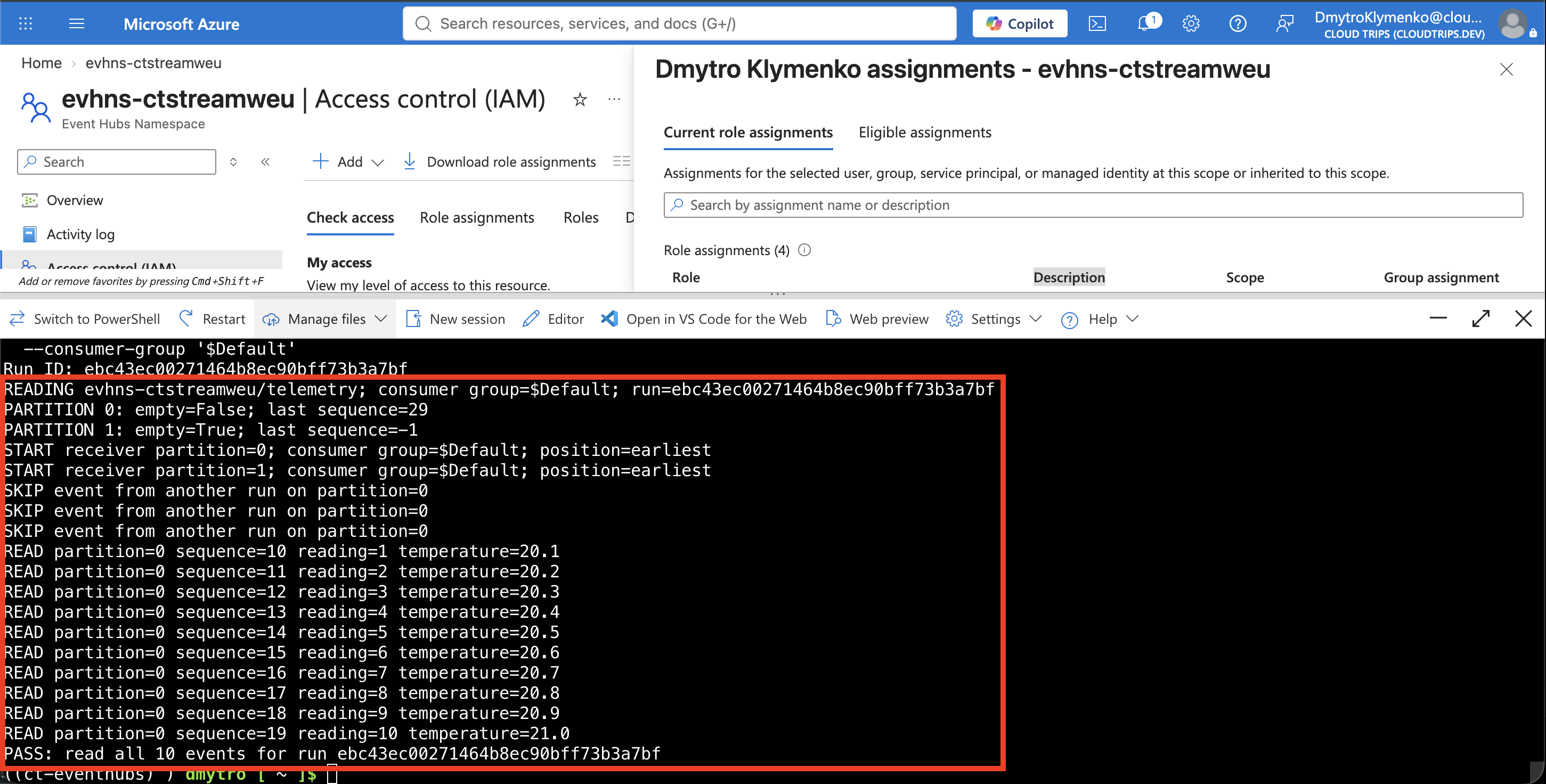Open the Cloud Shell Help dropdown

click(1100, 319)
